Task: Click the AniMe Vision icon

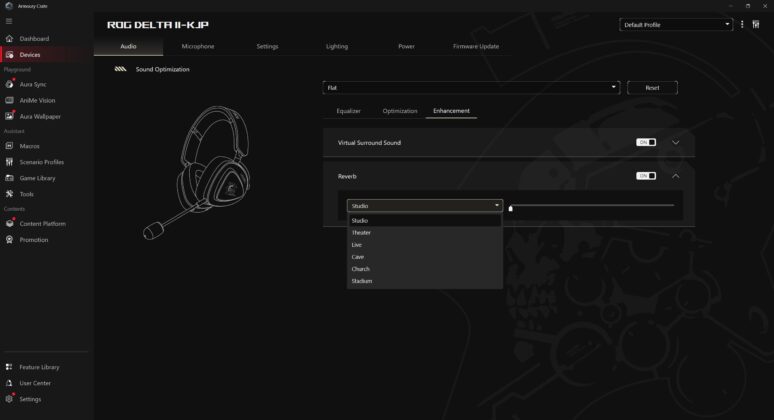Action: (x=9, y=100)
